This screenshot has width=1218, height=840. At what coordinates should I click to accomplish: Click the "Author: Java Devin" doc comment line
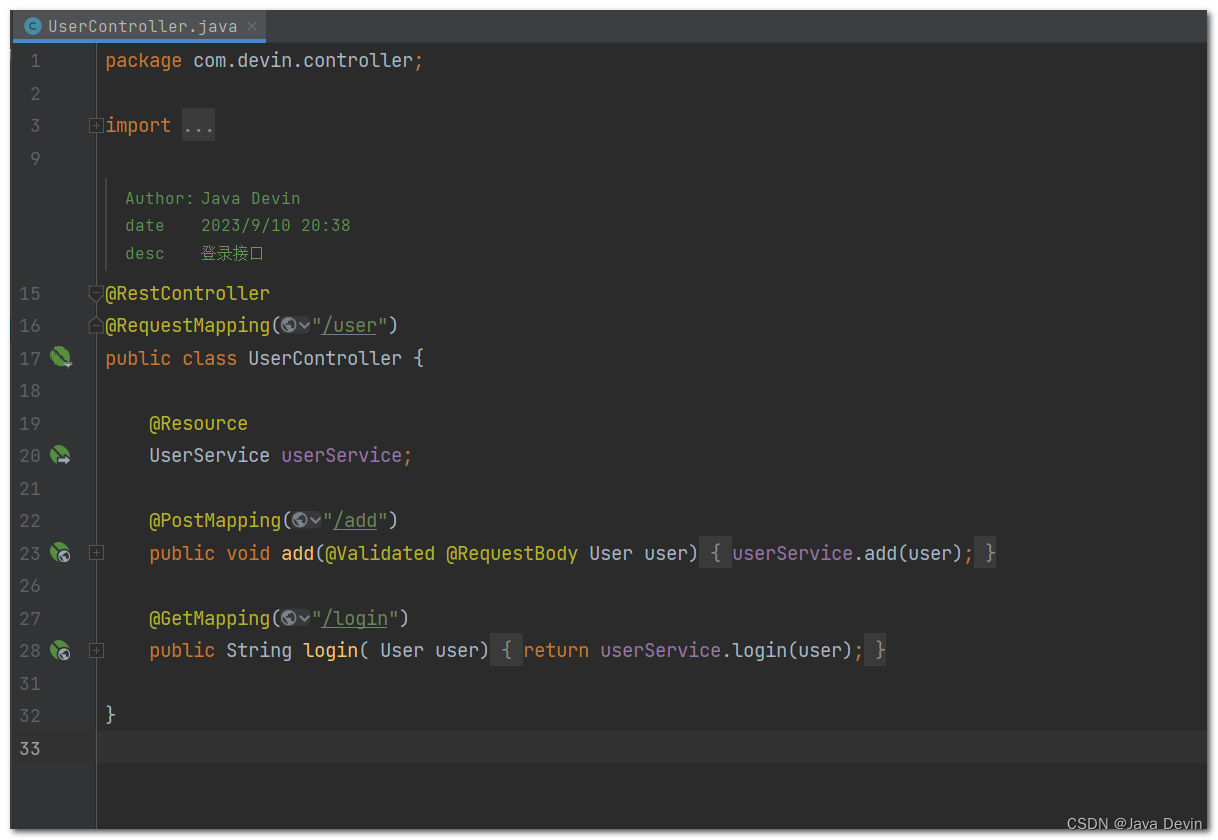(x=213, y=198)
